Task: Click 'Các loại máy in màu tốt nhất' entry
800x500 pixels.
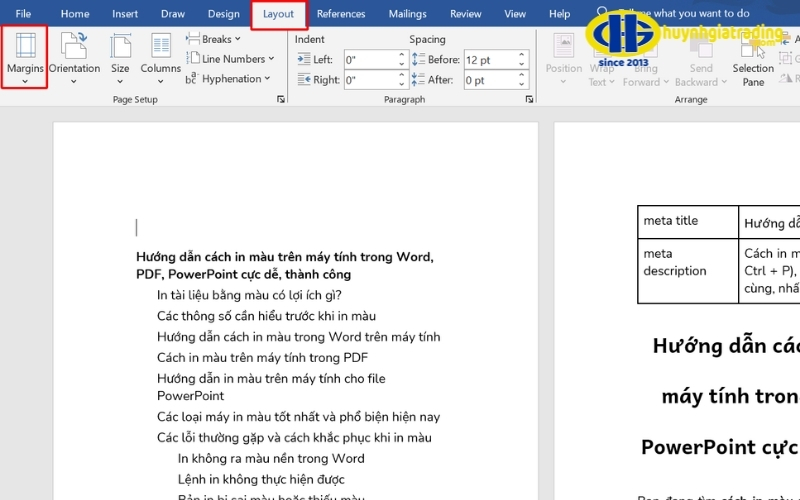Action: (298, 417)
